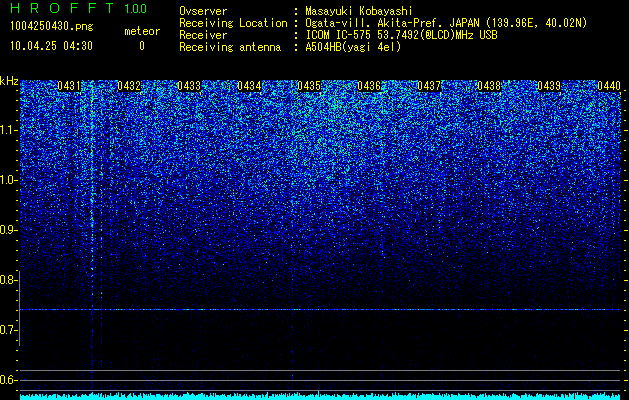This screenshot has width=629, height=400.
Task: Click the Receiver field label
Action: click(203, 35)
